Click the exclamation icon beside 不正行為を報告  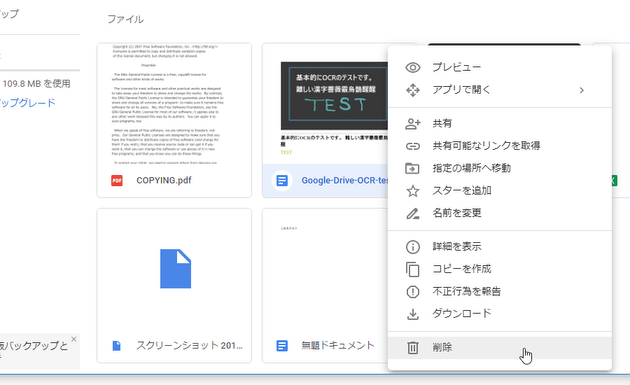coord(413,292)
